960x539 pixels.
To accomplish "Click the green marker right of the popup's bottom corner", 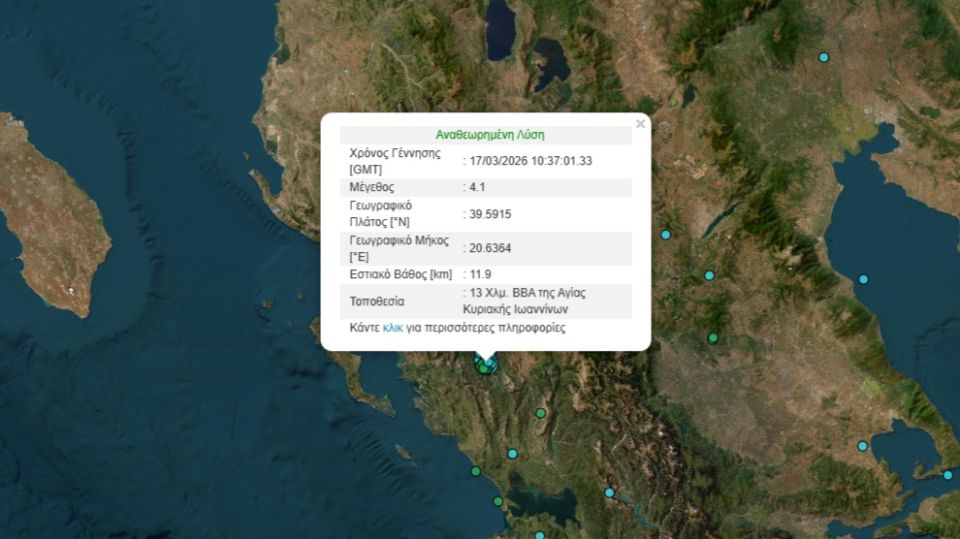I will coord(713,337).
